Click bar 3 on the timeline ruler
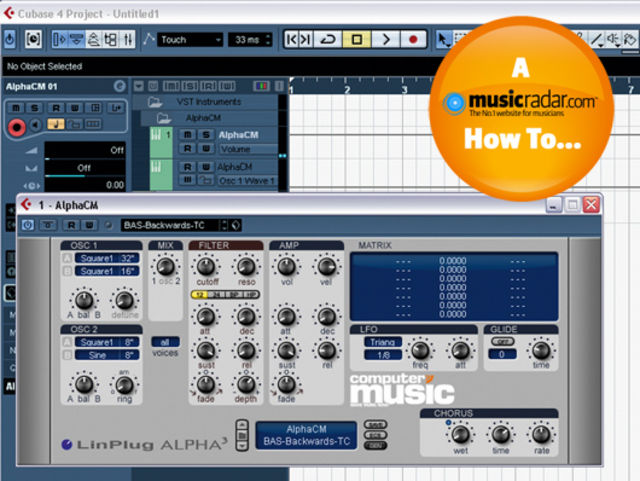The width and height of the screenshot is (640, 481). pos(404,89)
